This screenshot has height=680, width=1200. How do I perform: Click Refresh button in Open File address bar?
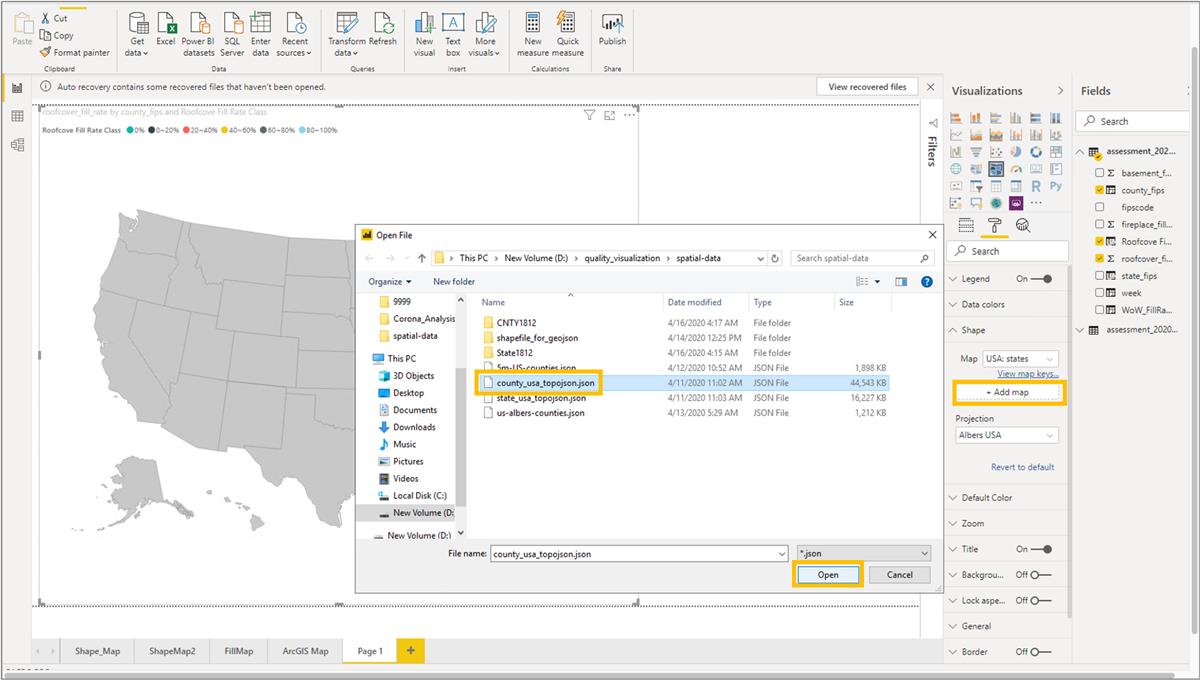[776, 258]
